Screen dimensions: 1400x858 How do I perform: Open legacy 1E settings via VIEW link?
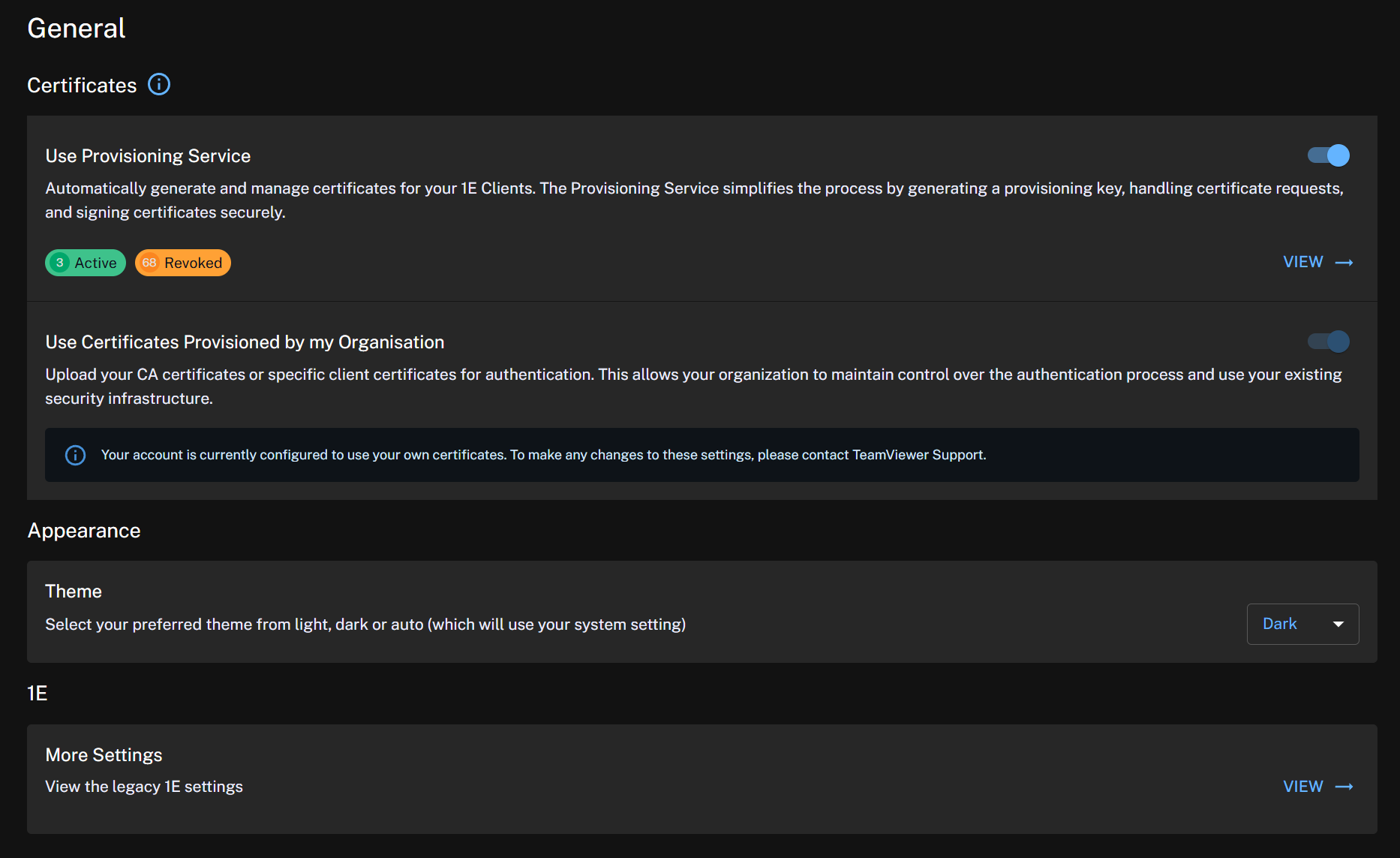(x=1303, y=787)
